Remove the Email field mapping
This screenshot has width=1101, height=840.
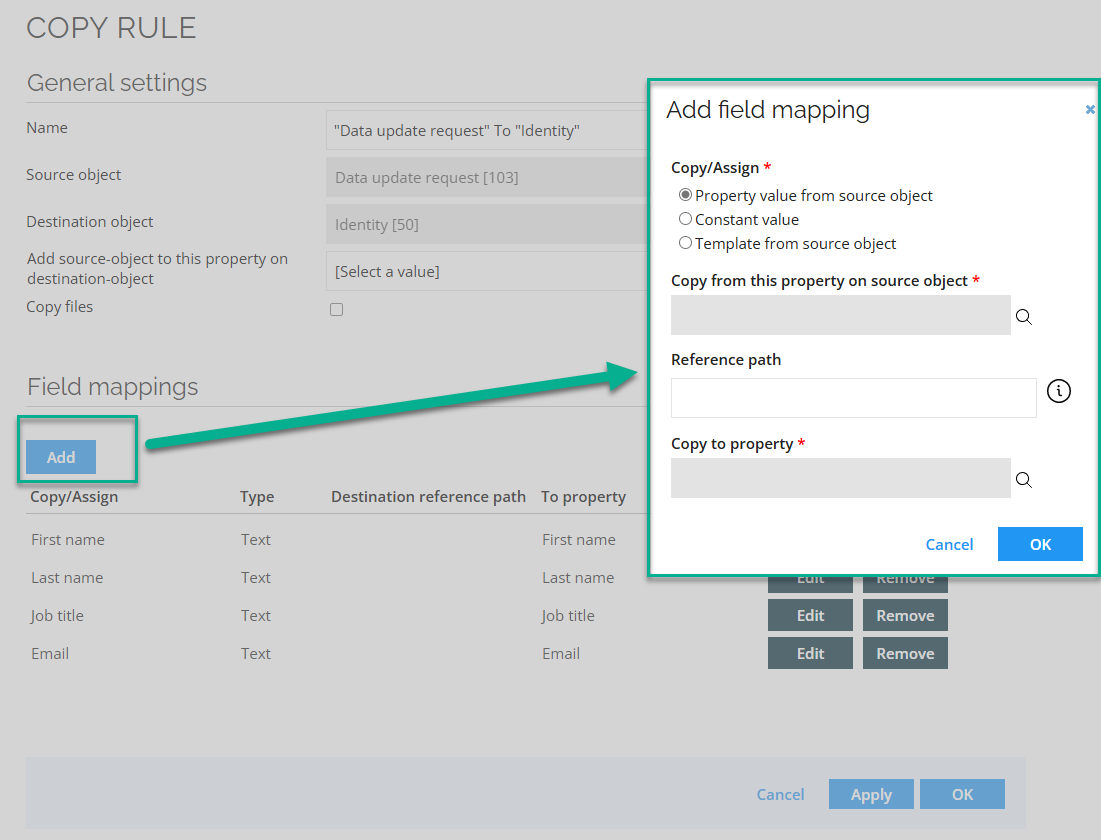point(905,653)
